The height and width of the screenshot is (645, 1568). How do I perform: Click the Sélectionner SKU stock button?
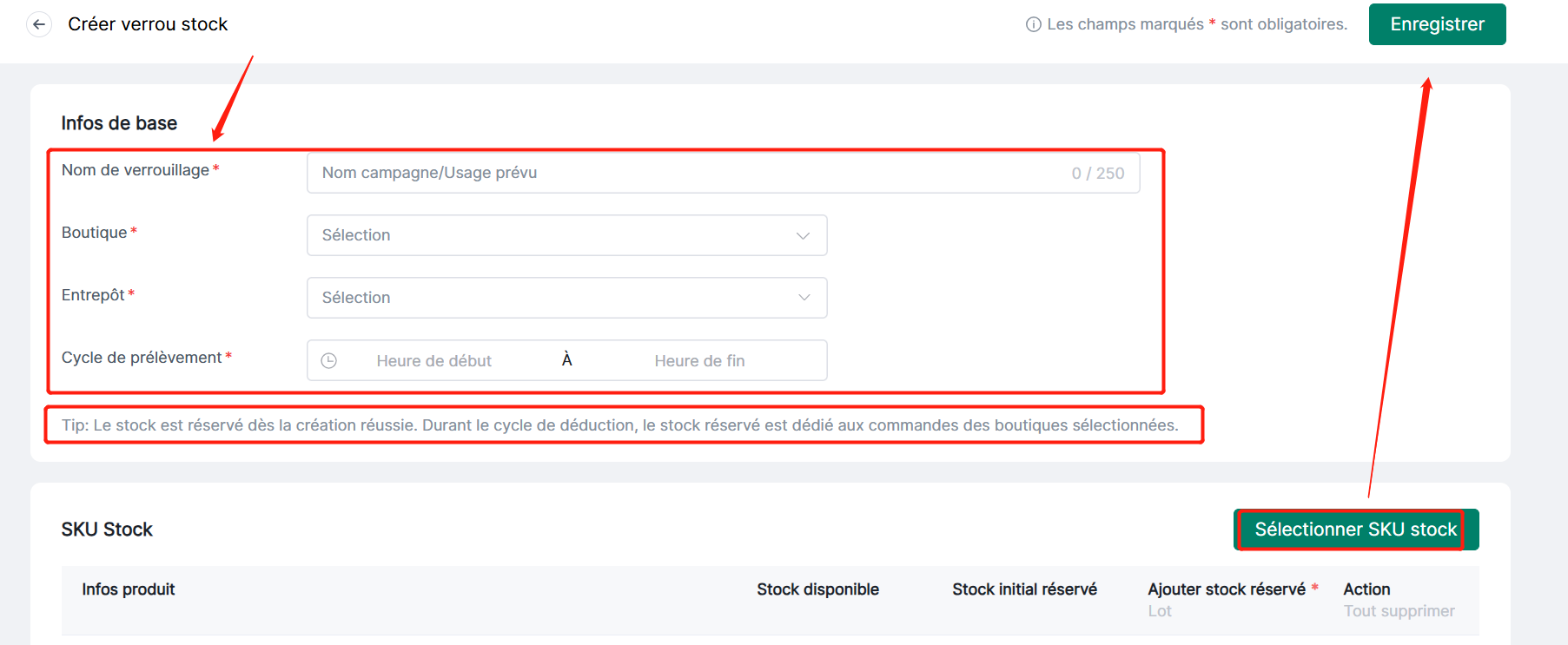(1354, 530)
